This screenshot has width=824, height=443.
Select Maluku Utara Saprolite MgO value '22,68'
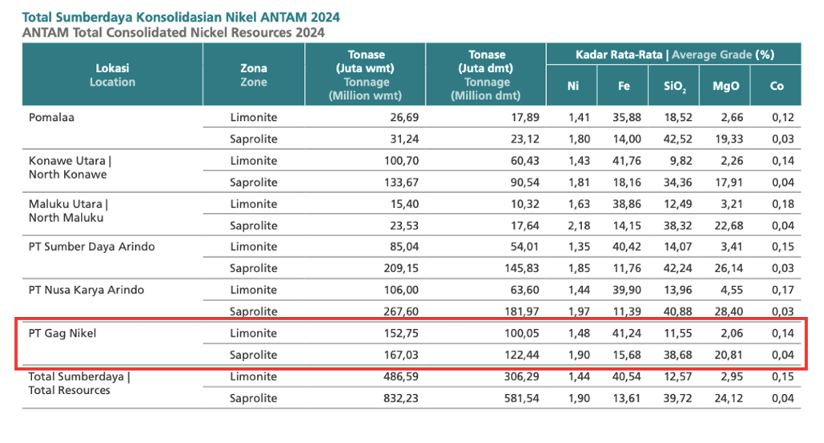pyautogui.click(x=729, y=225)
